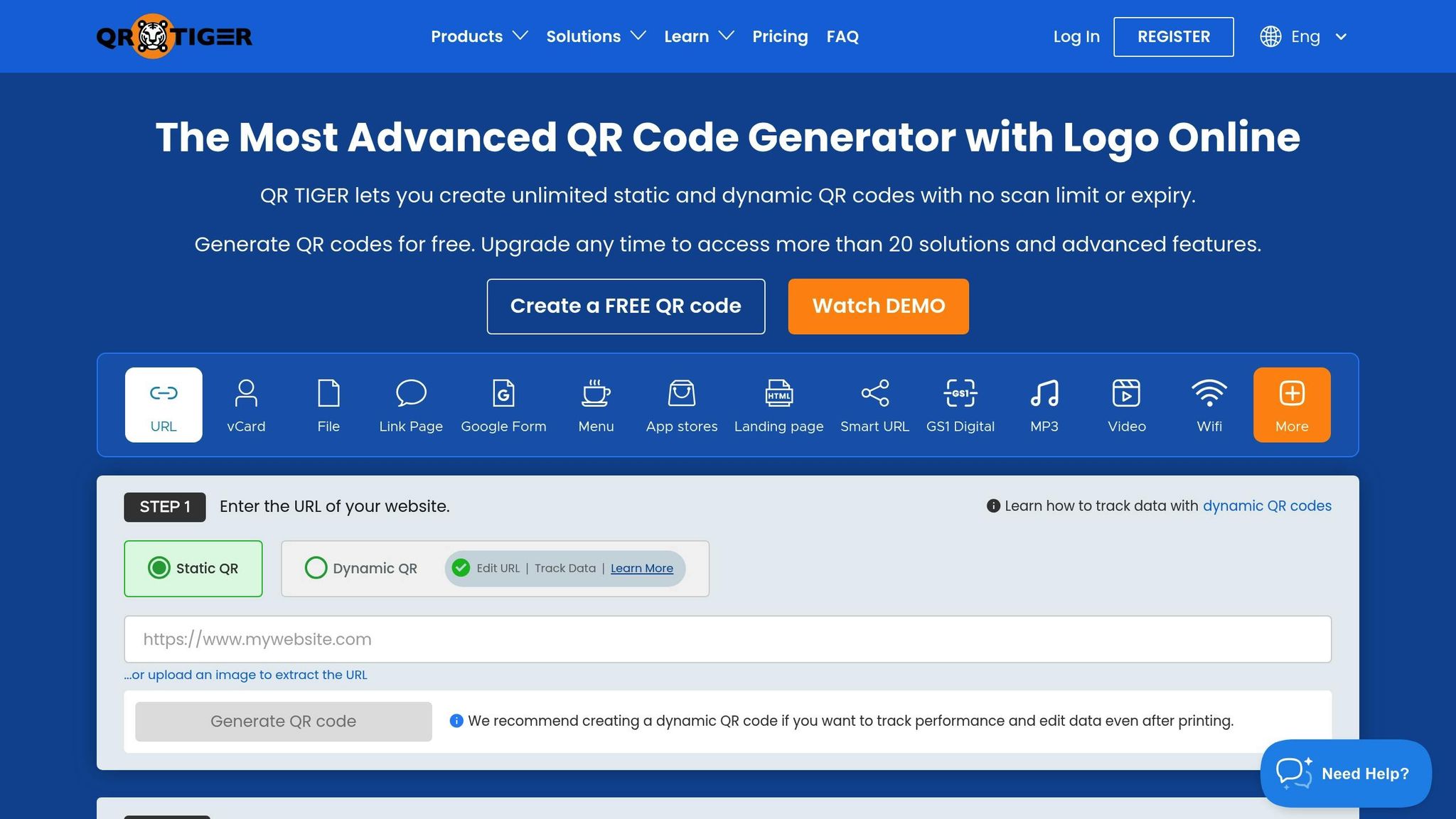Open More QR solutions plus icon

click(x=1292, y=393)
